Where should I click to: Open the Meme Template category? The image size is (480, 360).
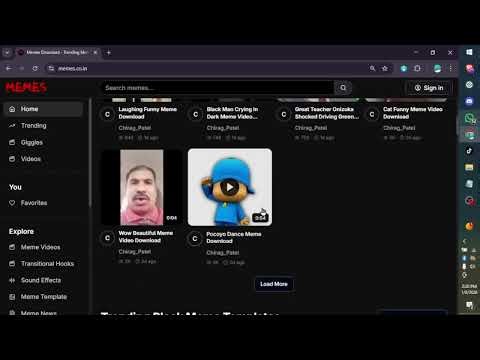click(43, 297)
